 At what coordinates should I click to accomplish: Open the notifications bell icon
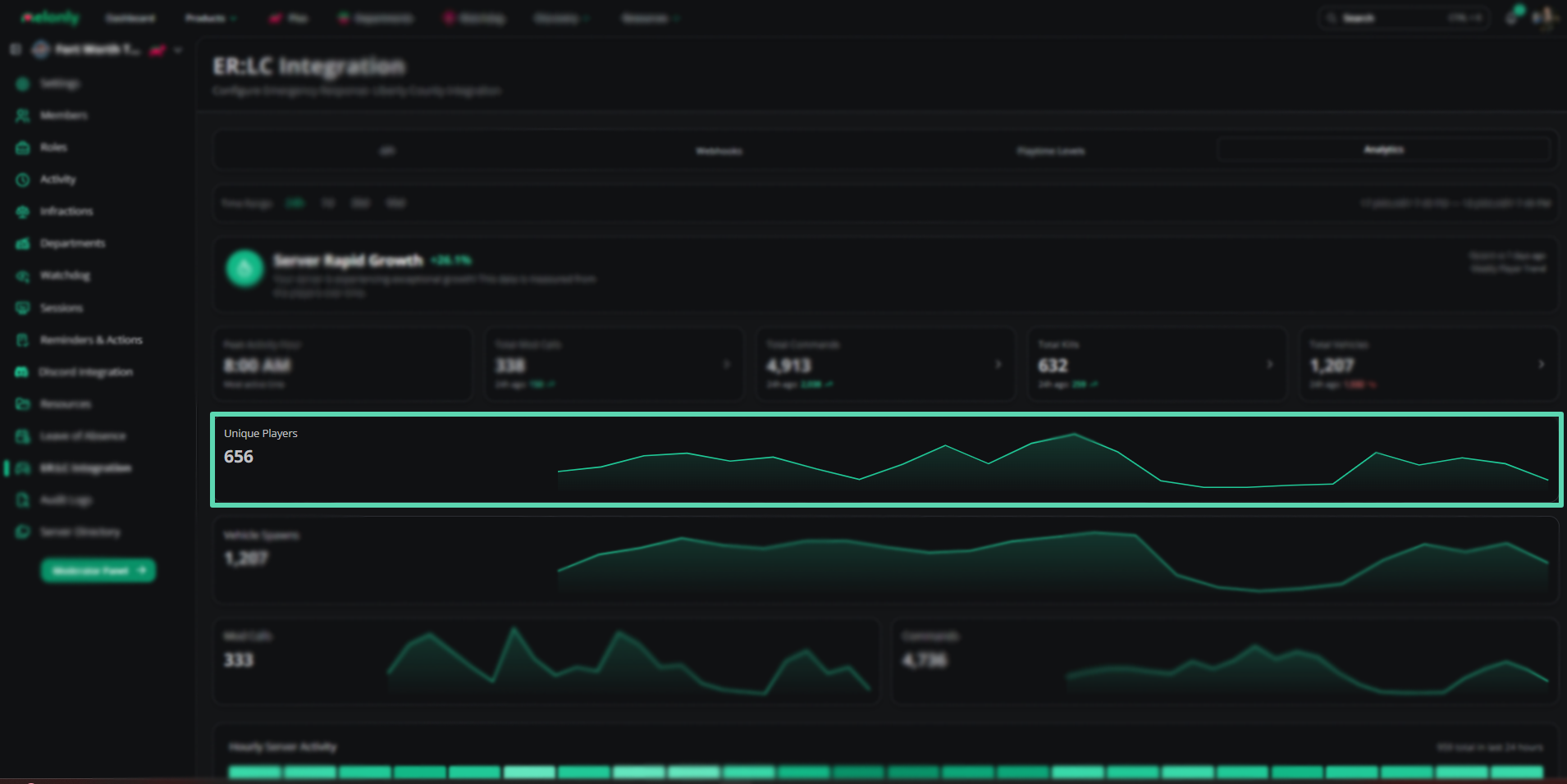click(x=1511, y=17)
